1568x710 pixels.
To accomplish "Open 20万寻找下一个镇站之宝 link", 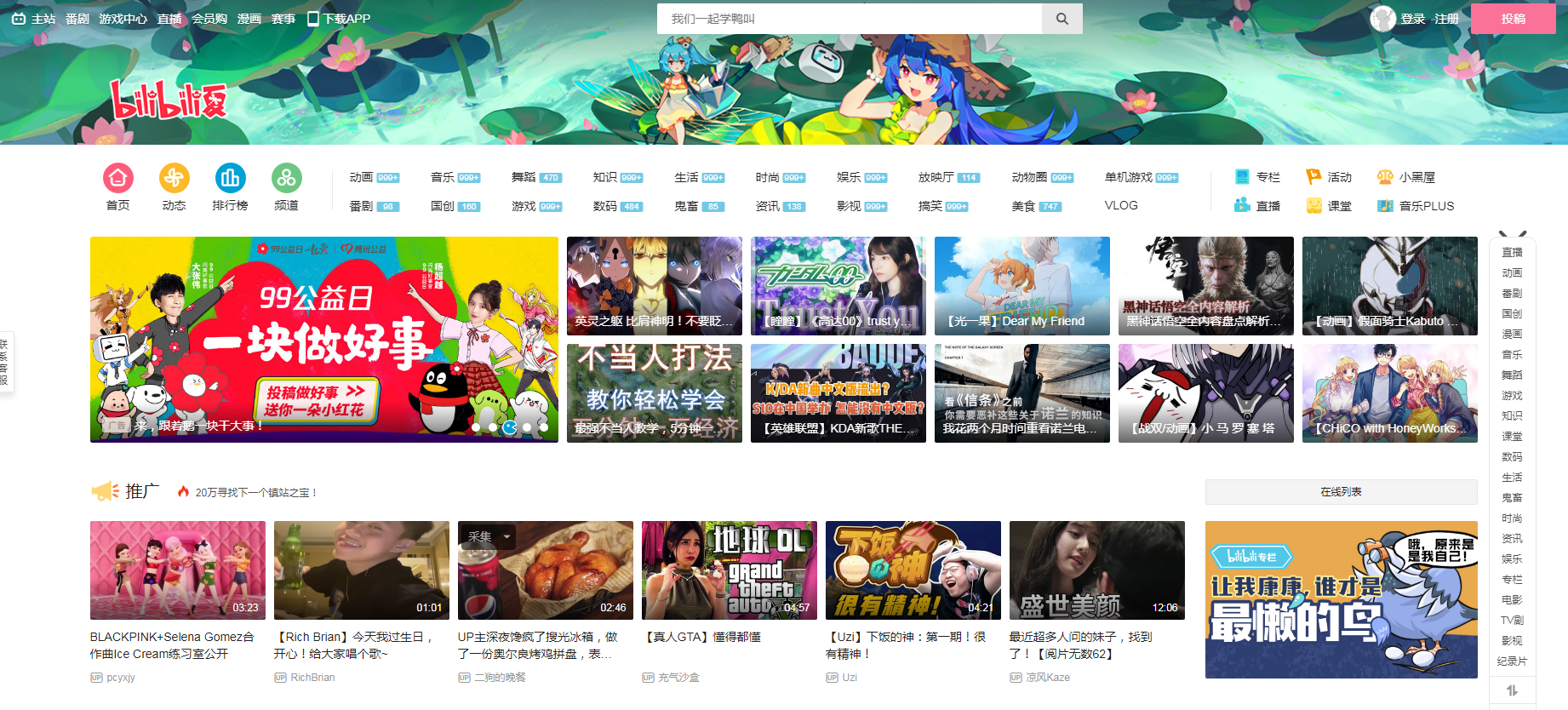I will pyautogui.click(x=256, y=492).
